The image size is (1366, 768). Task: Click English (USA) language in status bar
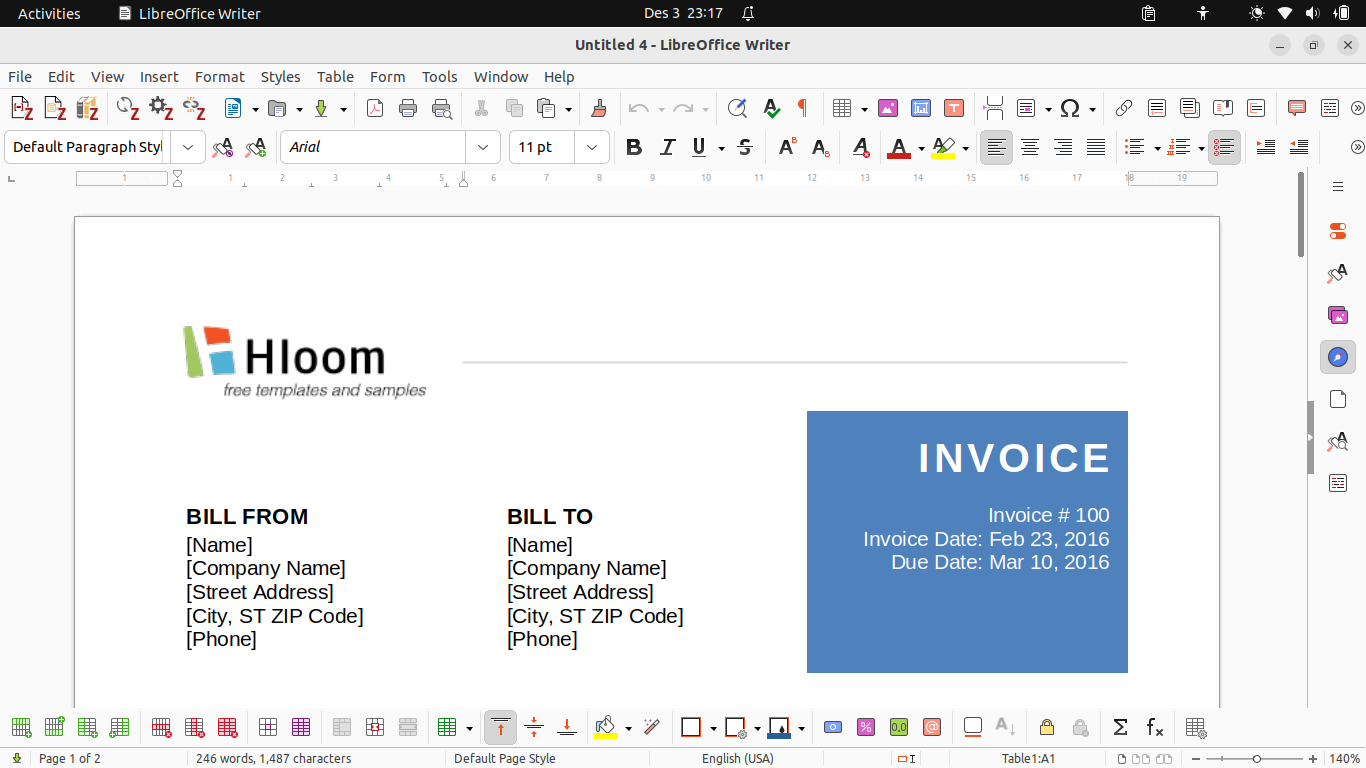737,759
